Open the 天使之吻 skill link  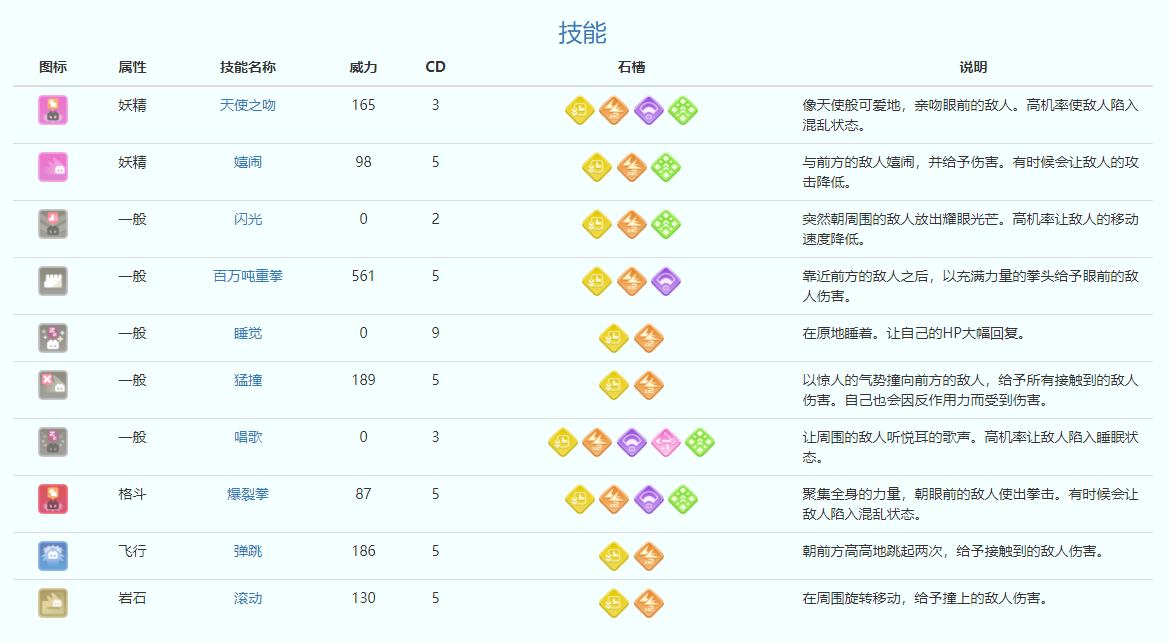248,105
